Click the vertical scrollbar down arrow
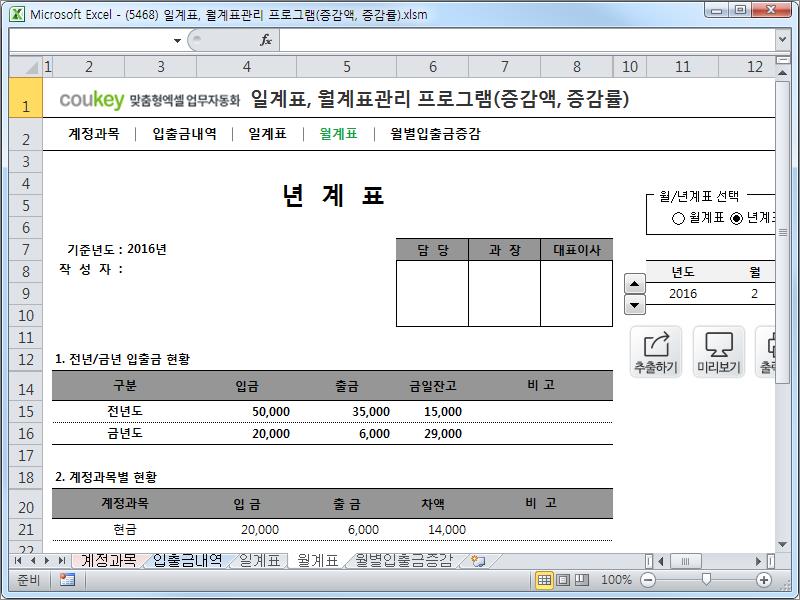 point(782,544)
